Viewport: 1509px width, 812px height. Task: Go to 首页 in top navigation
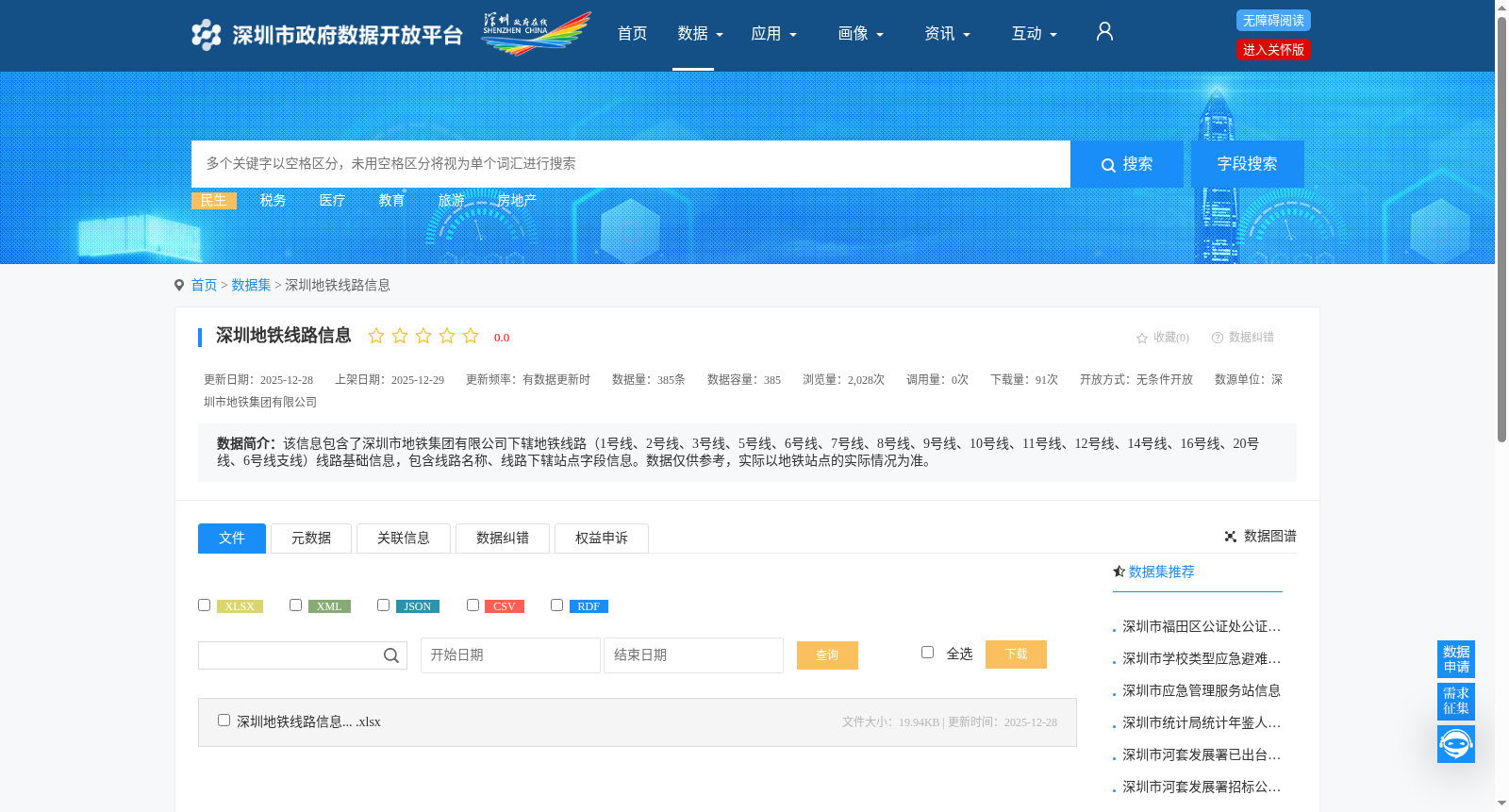click(x=632, y=34)
